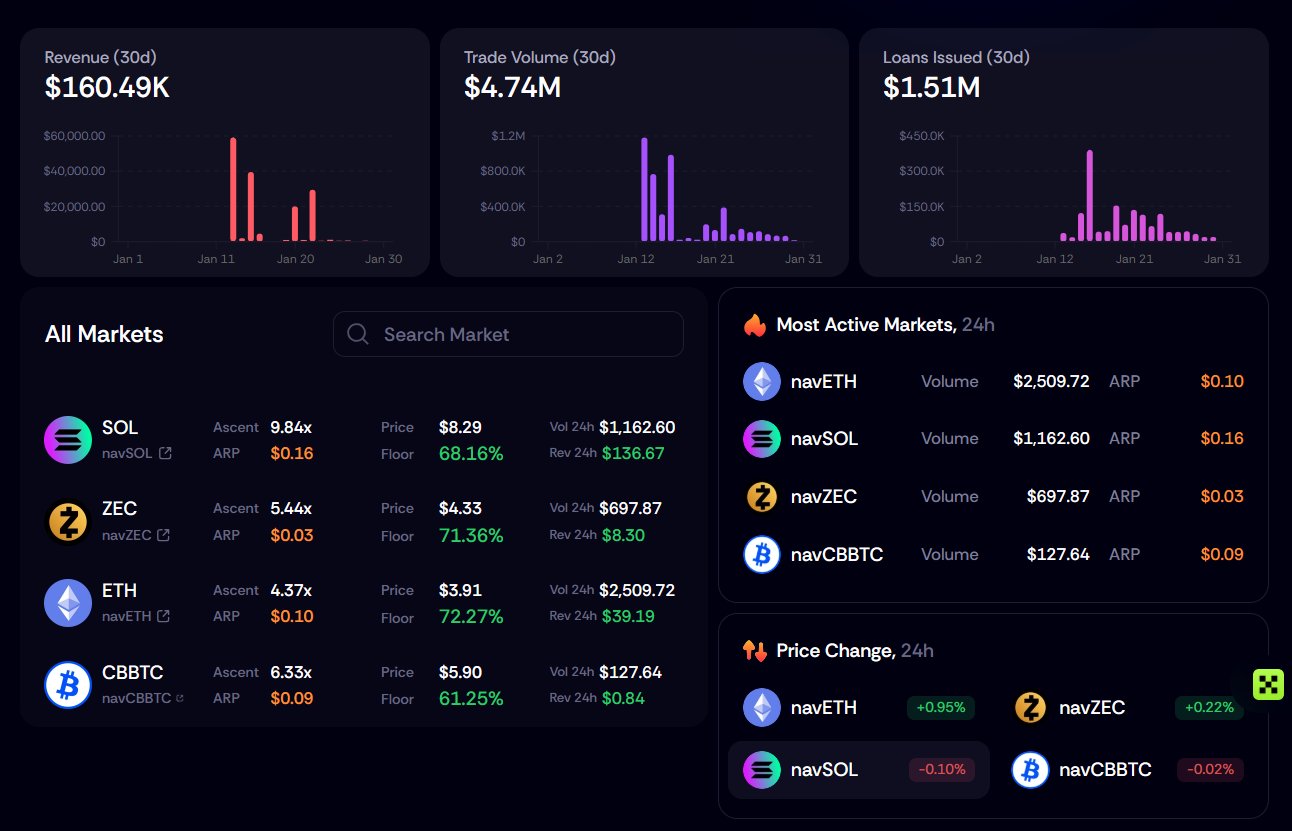Click the ZEC coin icon in All Markets

[x=68, y=521]
